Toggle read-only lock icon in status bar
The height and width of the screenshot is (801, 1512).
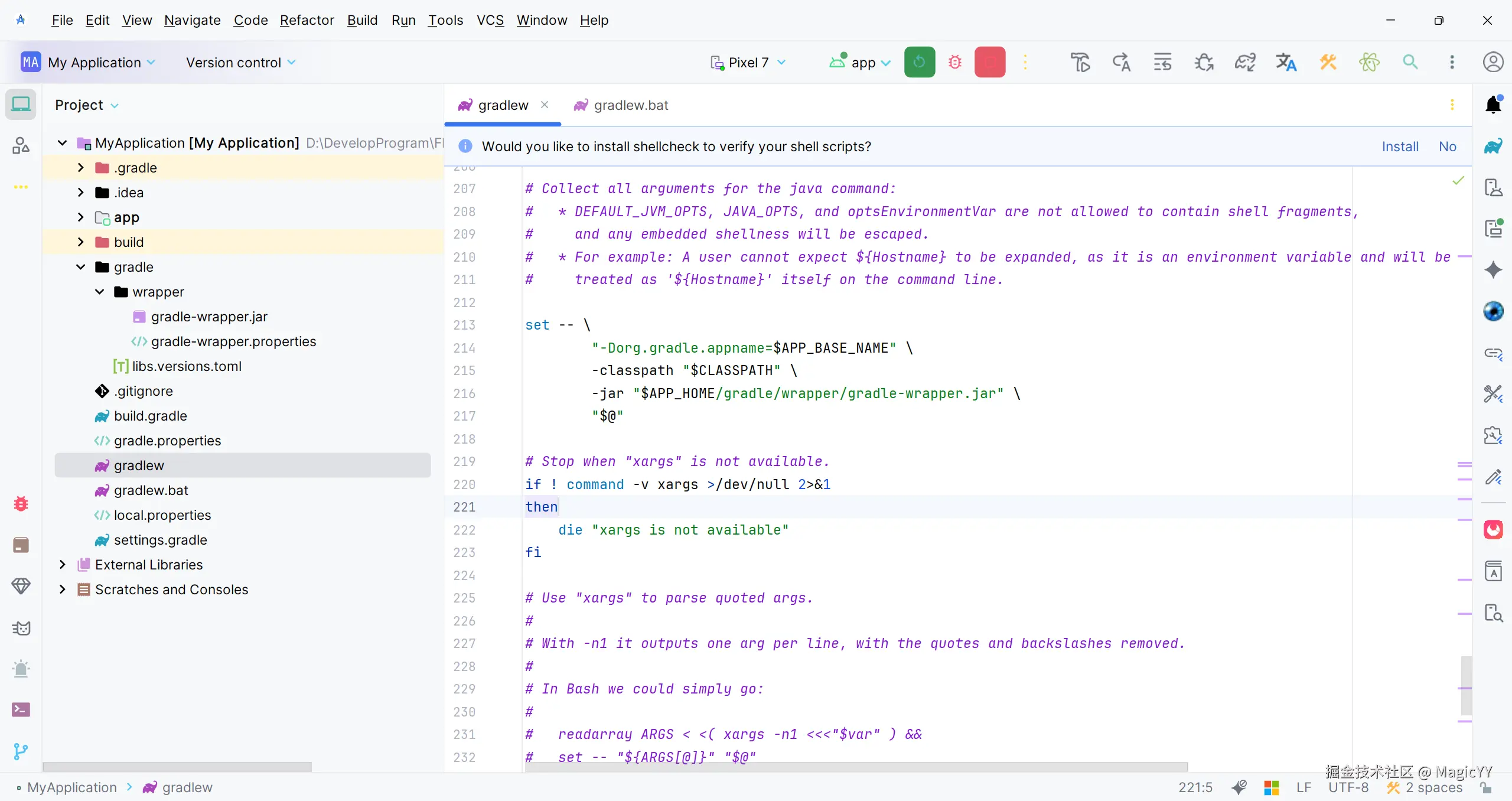[x=1487, y=788]
